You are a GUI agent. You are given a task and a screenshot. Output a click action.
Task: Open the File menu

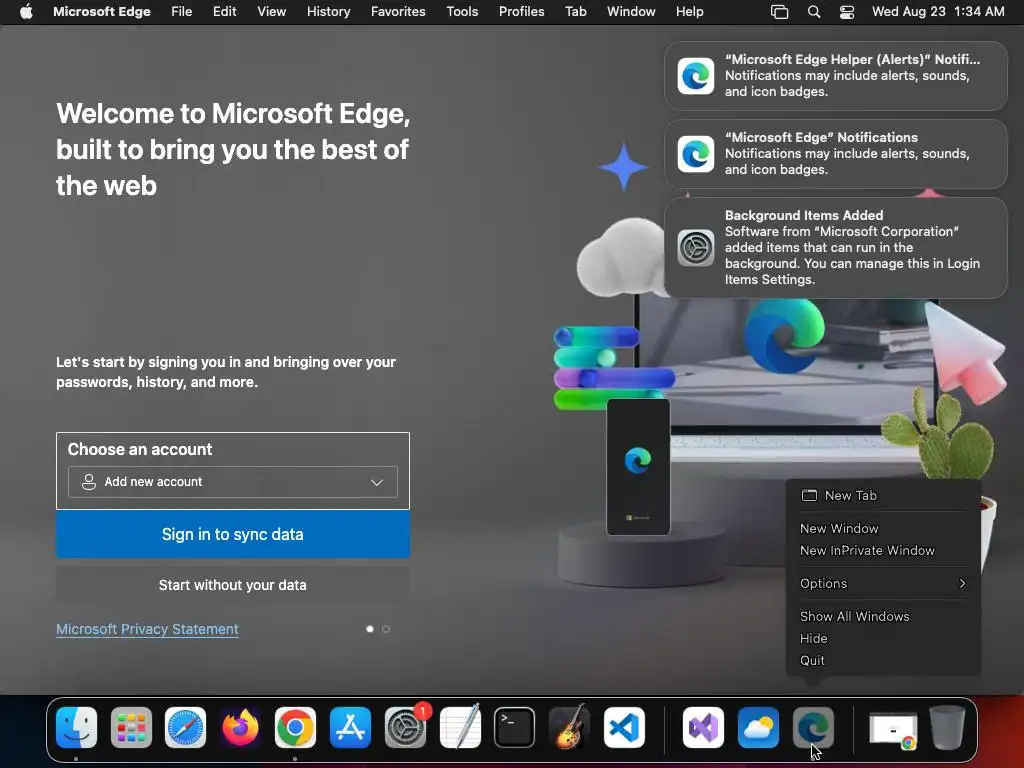pyautogui.click(x=182, y=11)
